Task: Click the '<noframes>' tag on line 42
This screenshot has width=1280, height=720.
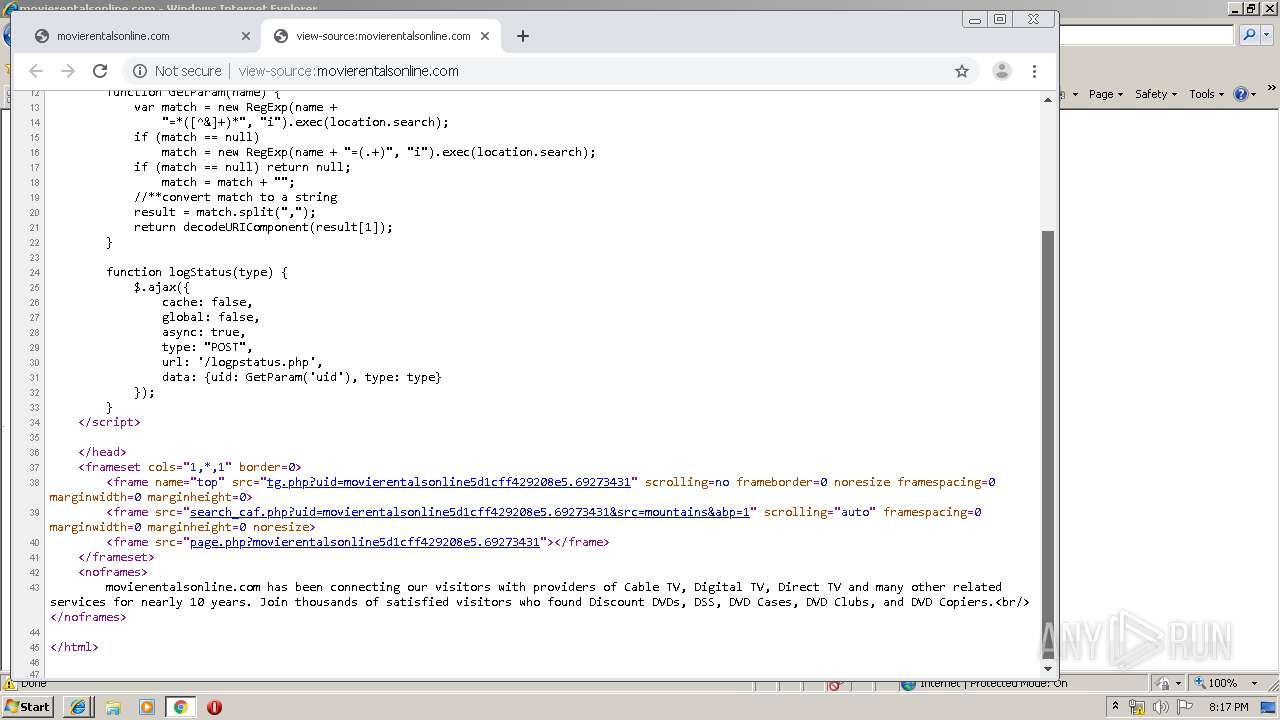Action: [x=113, y=572]
